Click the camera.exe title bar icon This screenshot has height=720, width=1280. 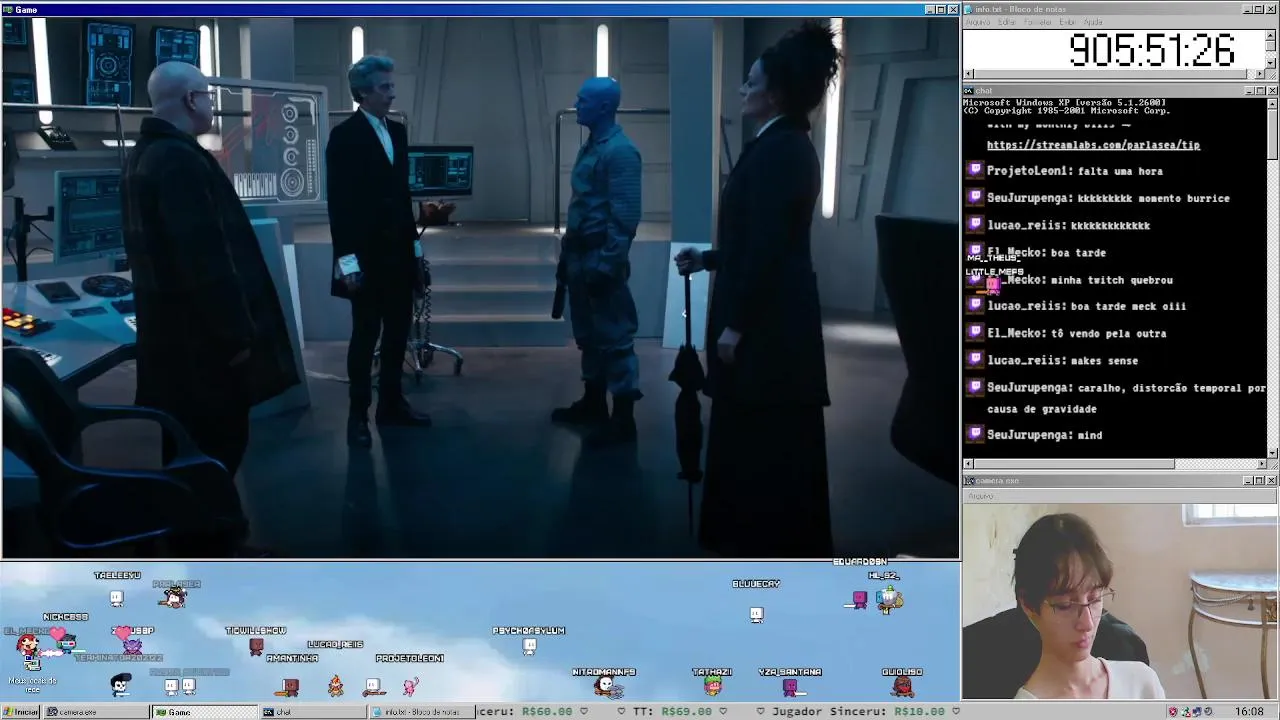pos(969,481)
